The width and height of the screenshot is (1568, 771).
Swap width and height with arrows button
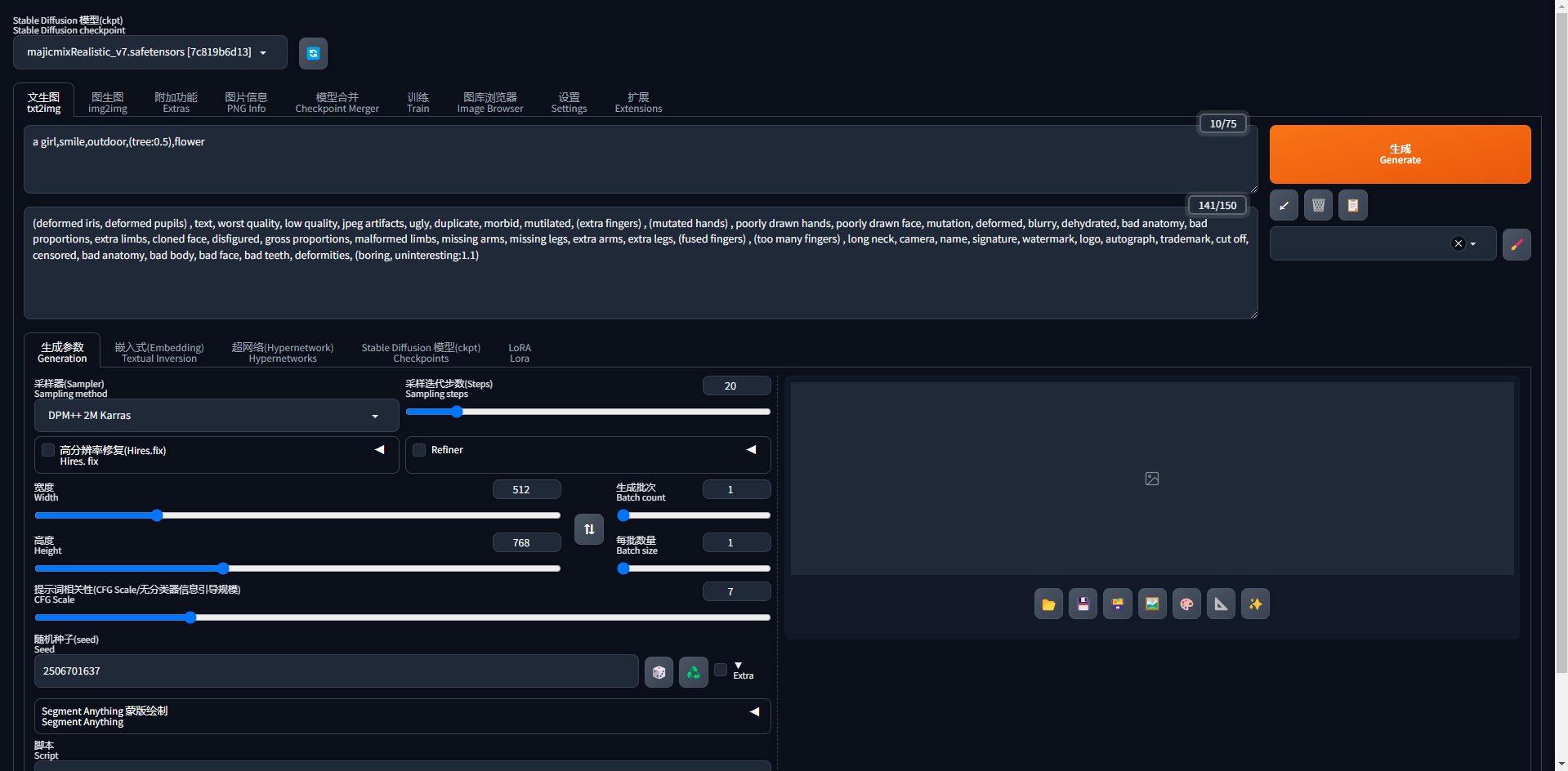(589, 529)
